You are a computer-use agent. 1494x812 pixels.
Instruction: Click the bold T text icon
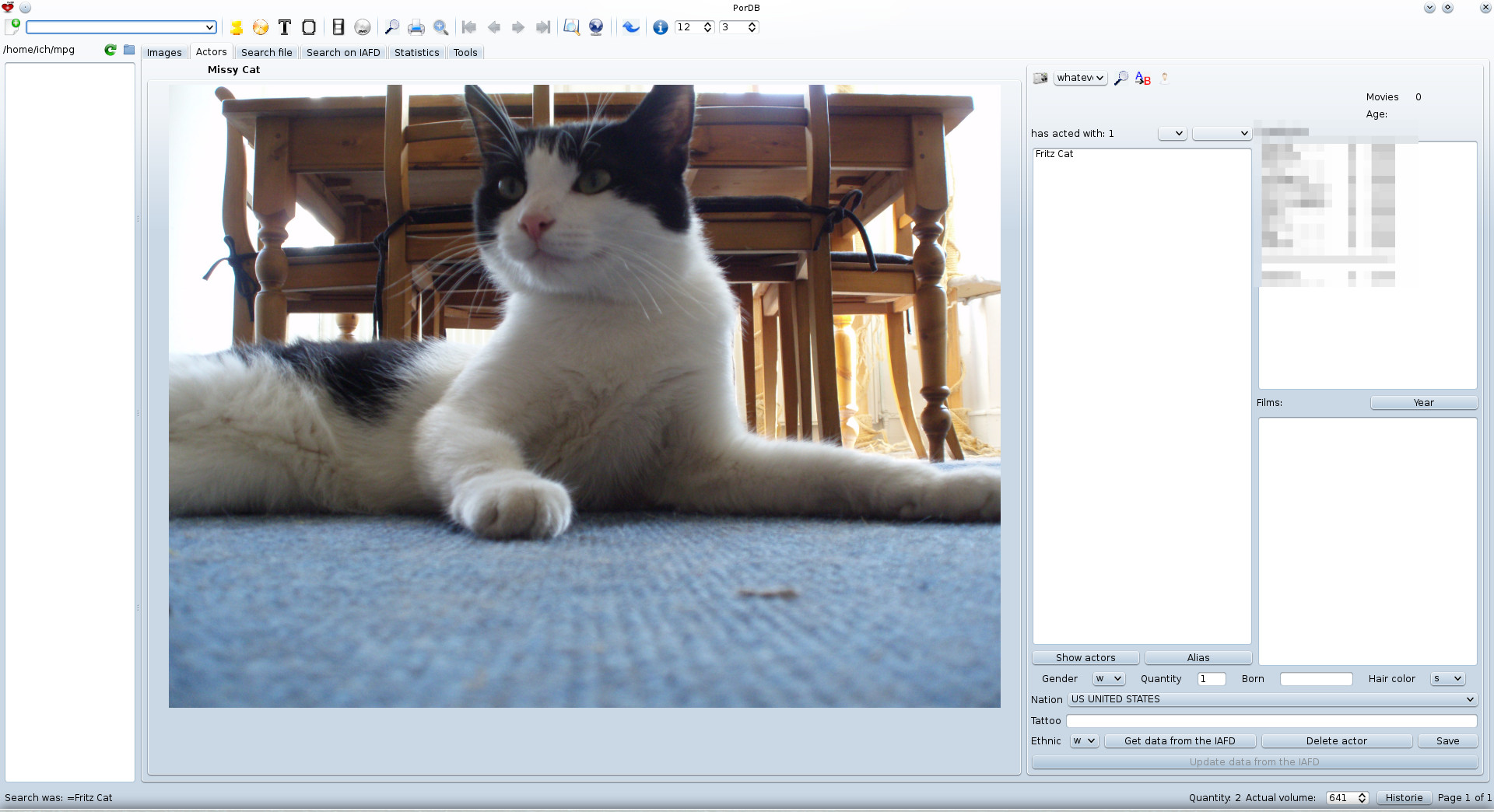(285, 27)
